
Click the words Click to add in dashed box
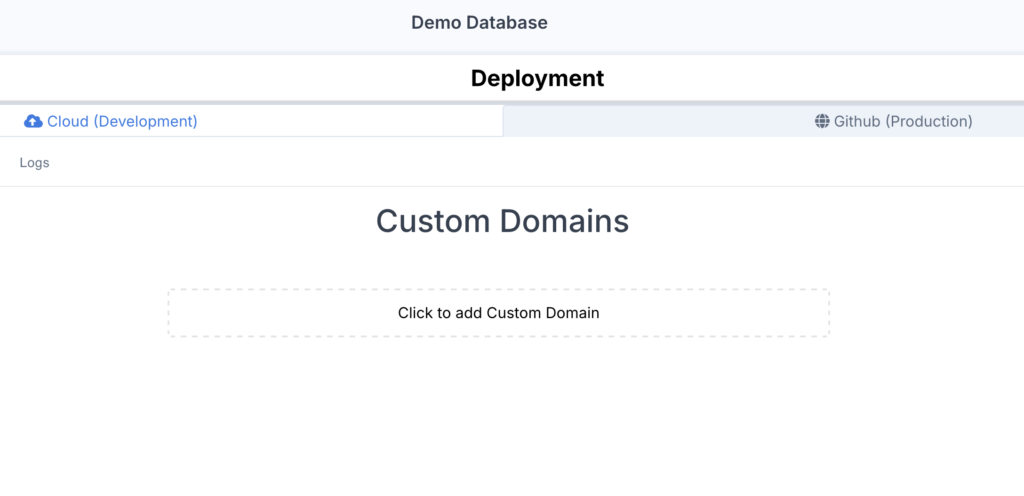440,313
